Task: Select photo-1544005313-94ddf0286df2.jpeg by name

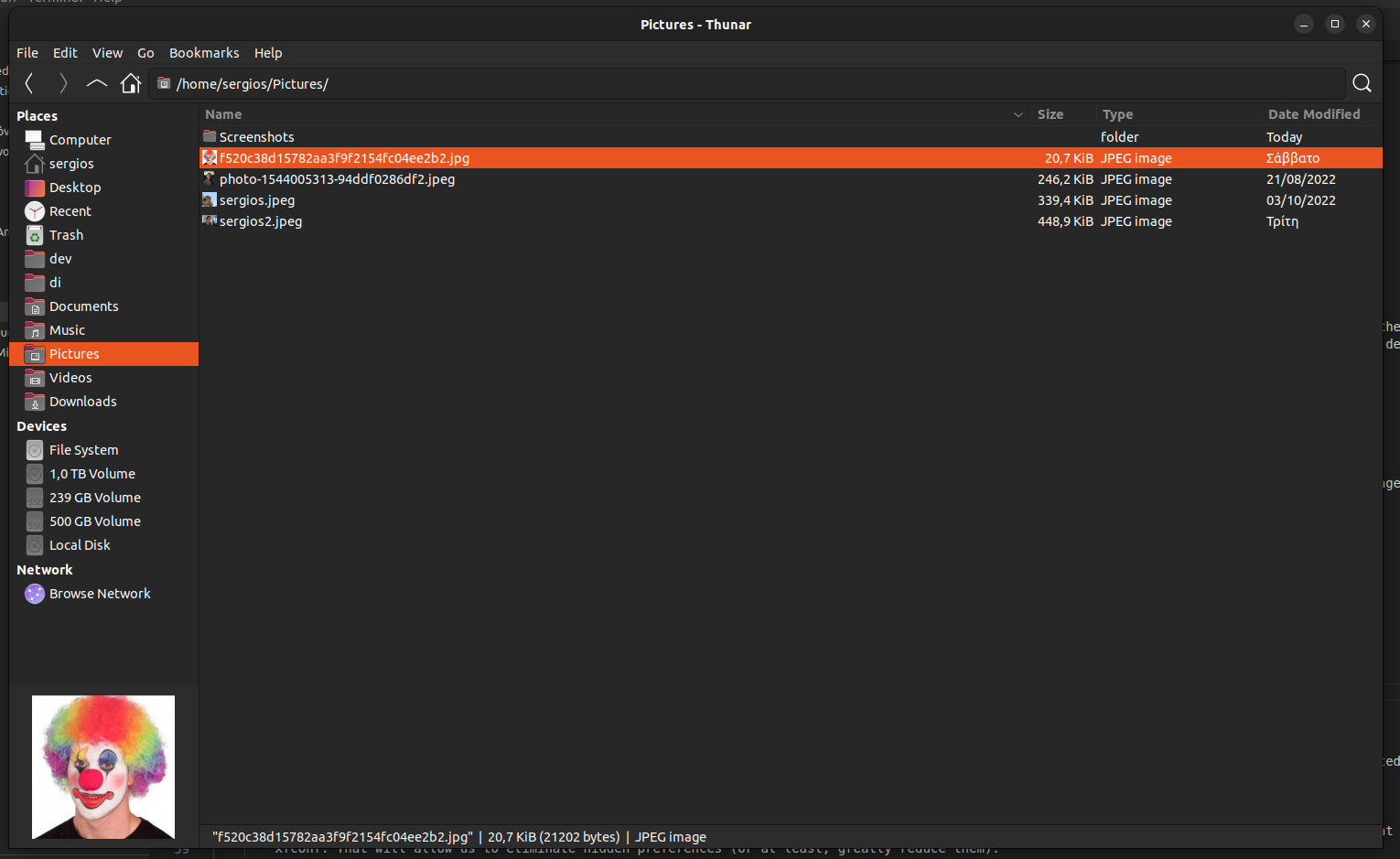Action: 337,179
